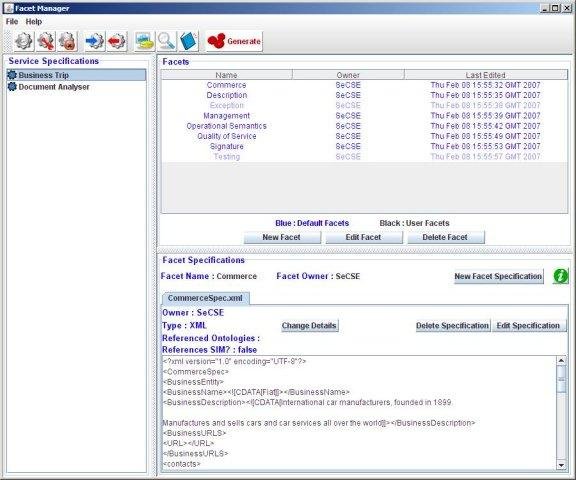Image resolution: width=576 pixels, height=480 pixels.
Task: Click the green info icon
Action: coord(561,276)
